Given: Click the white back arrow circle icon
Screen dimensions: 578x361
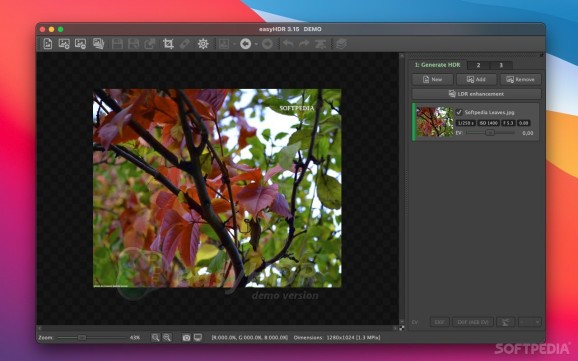Looking at the screenshot, I should 246,44.
